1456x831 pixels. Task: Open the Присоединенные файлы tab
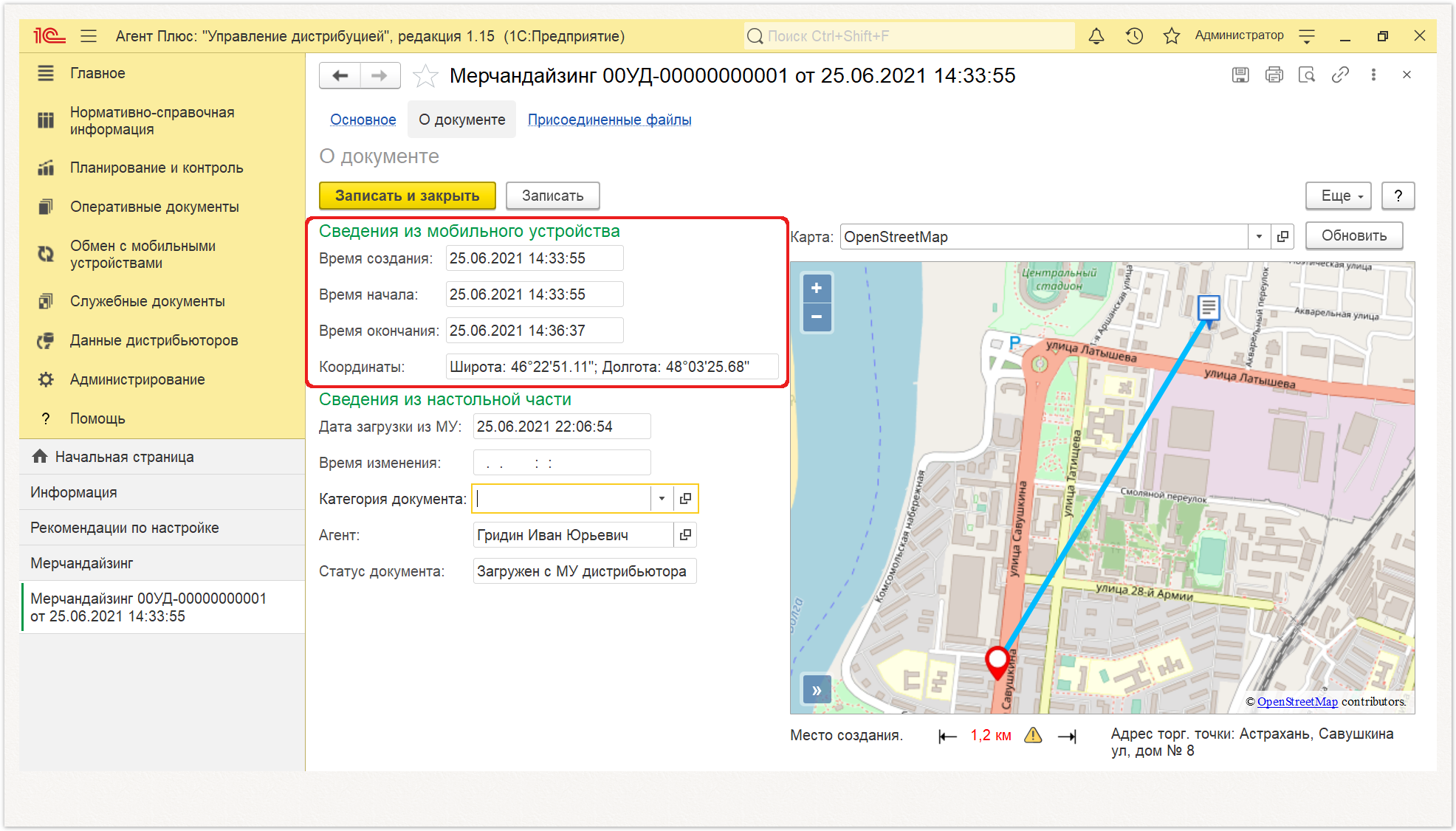click(x=609, y=120)
